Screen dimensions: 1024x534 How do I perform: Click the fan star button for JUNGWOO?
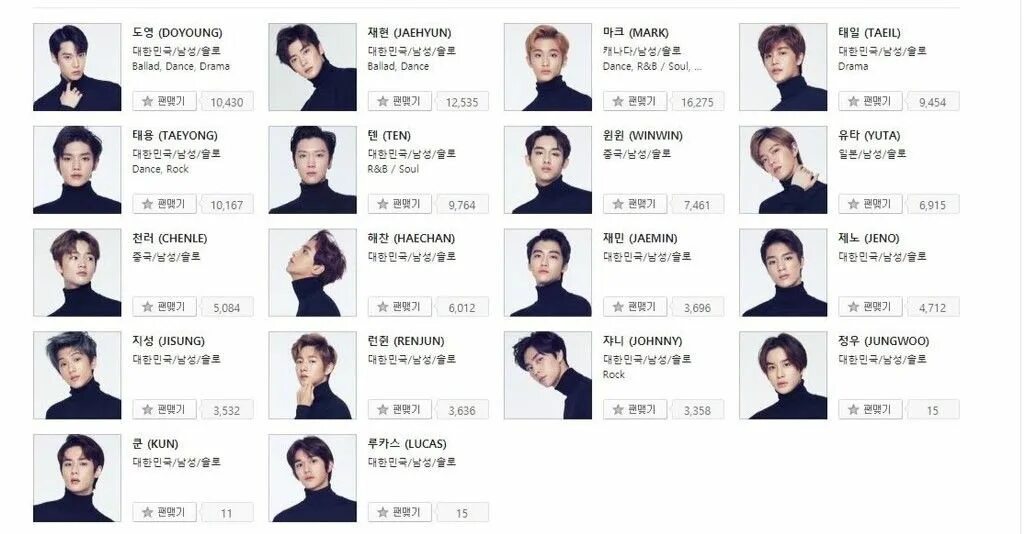coord(869,409)
